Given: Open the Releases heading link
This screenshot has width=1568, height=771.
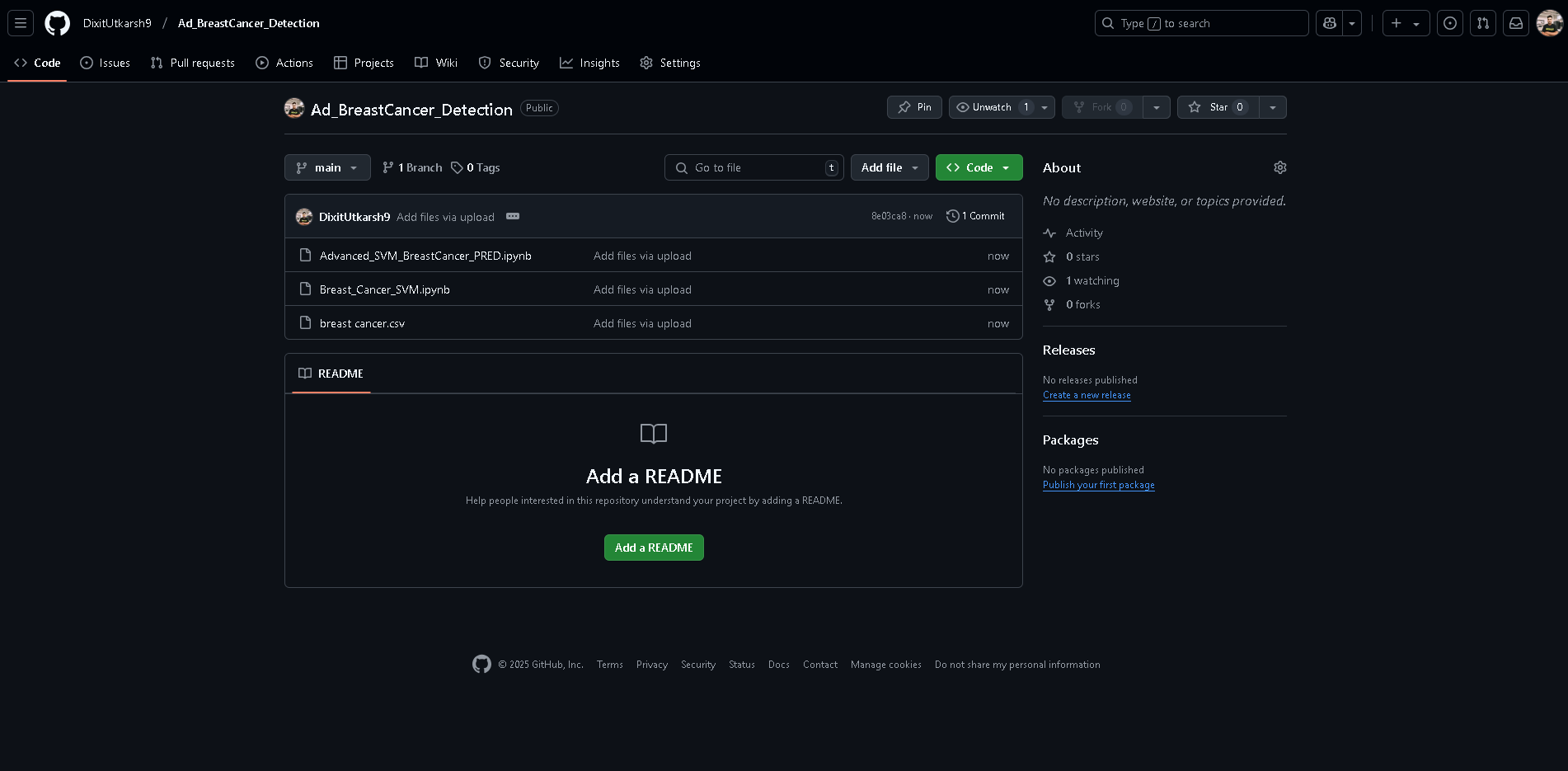Looking at the screenshot, I should 1068,350.
